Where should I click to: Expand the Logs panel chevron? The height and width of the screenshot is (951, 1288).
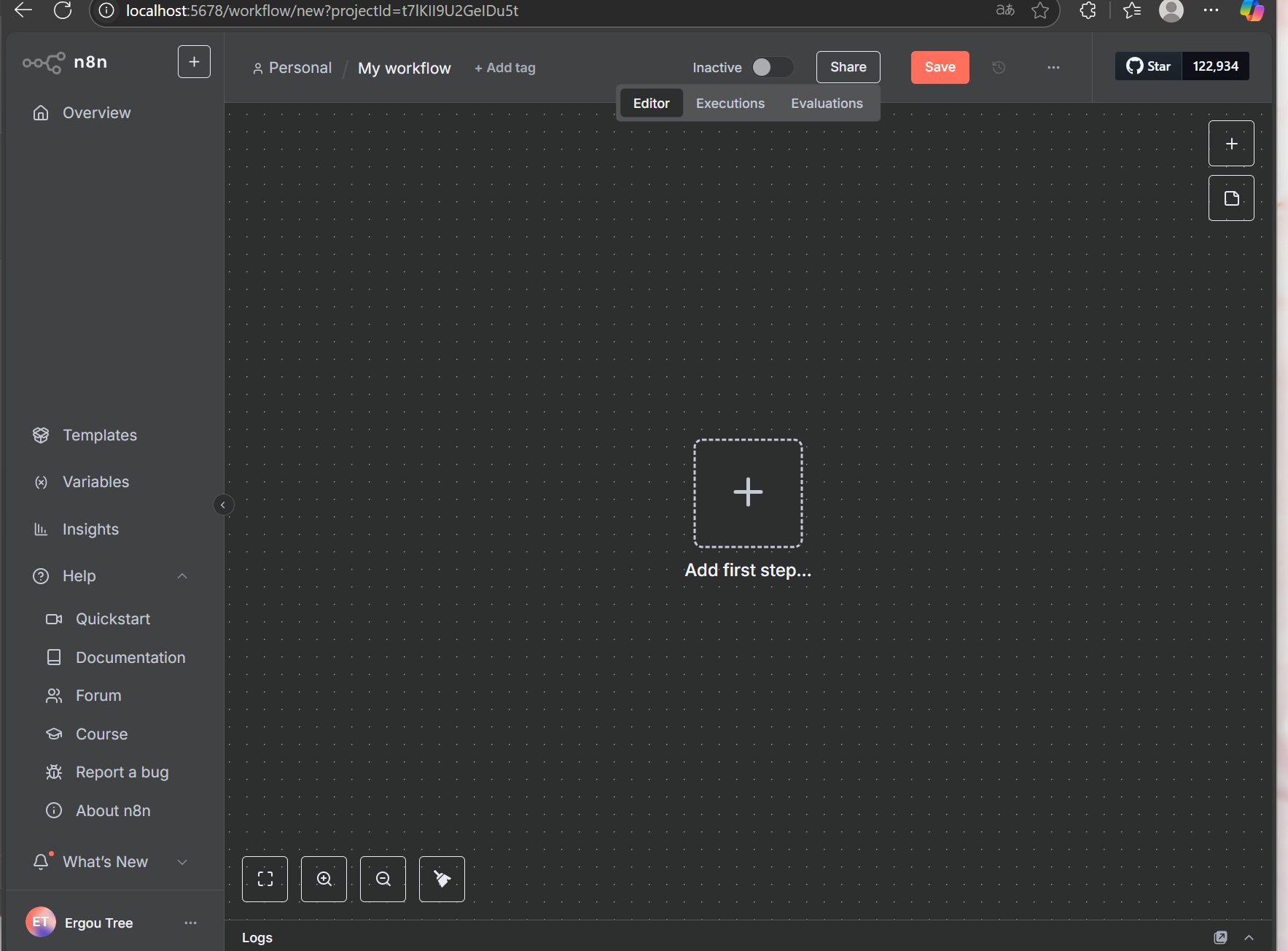point(1249,937)
